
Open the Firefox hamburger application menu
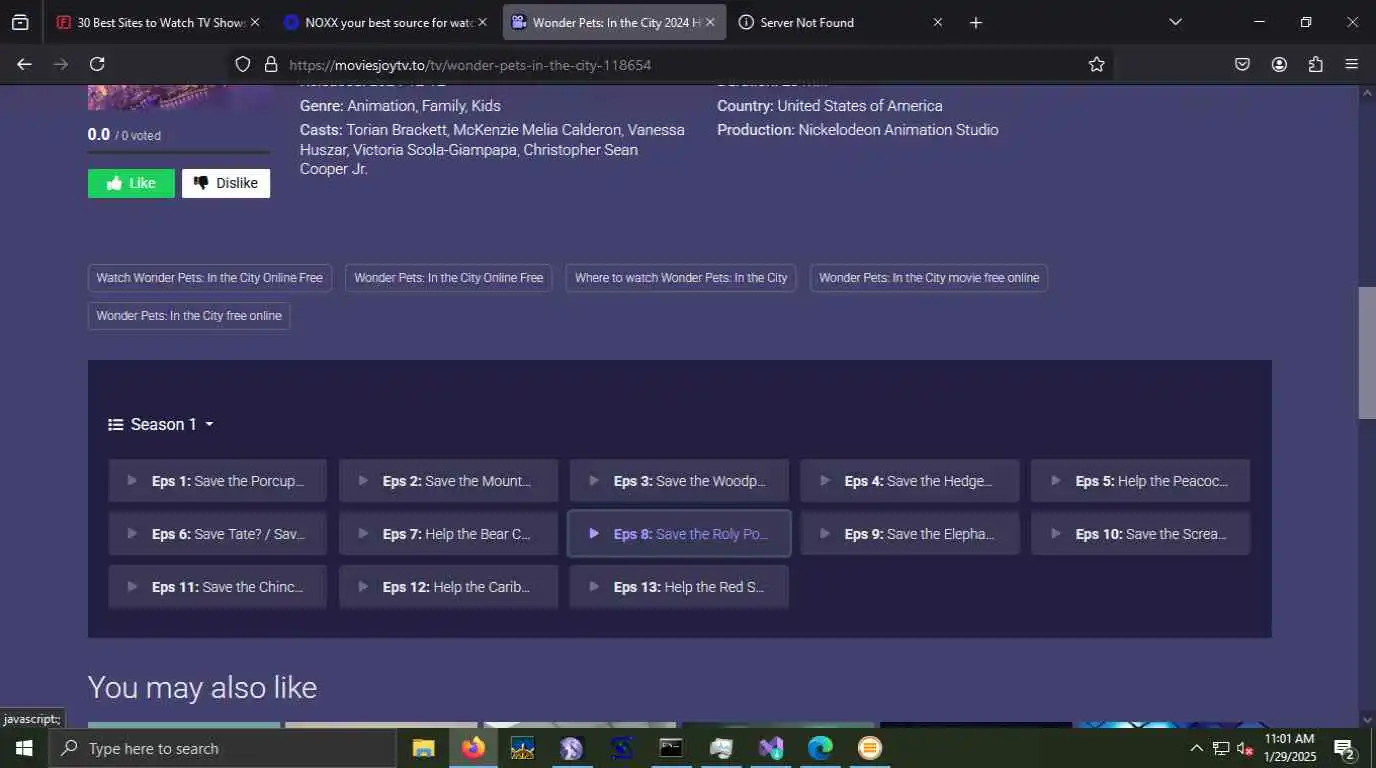1352,64
